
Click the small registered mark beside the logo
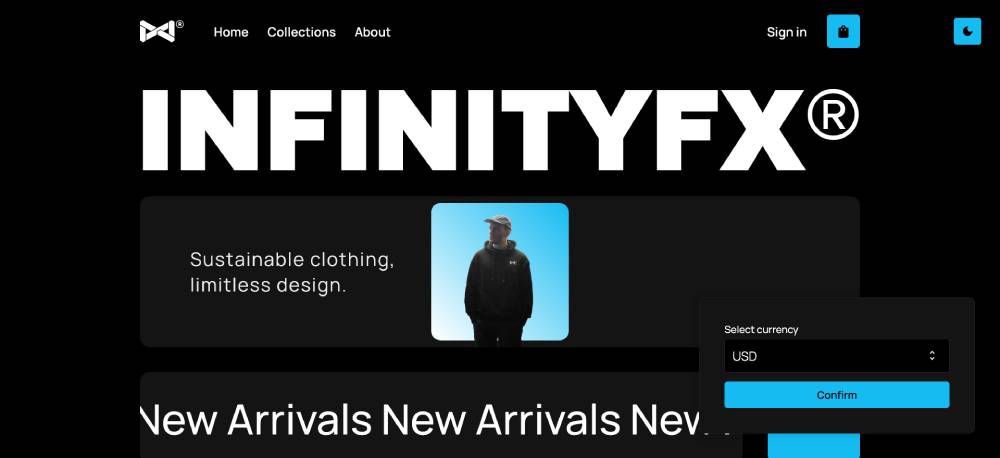coord(180,24)
